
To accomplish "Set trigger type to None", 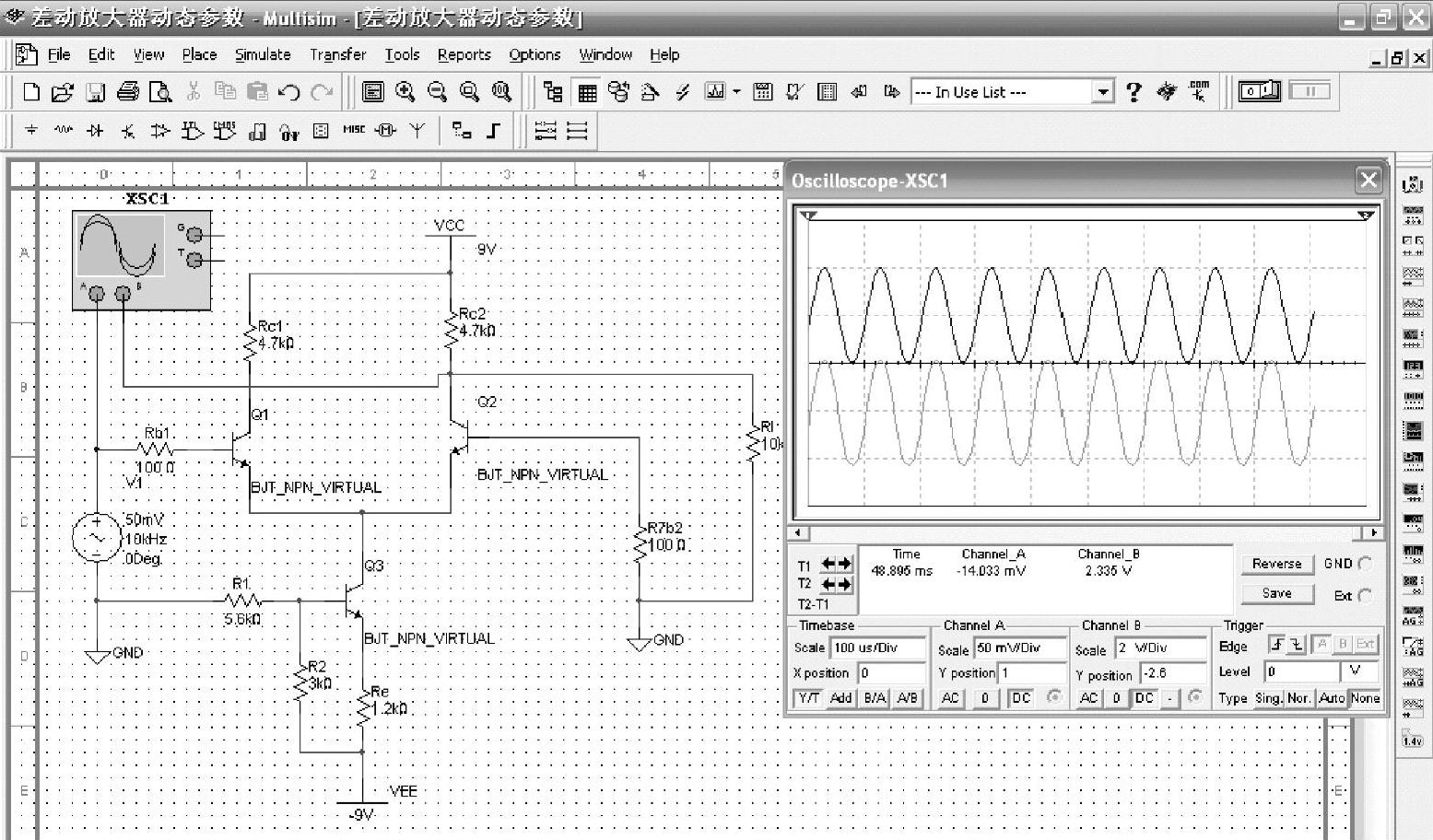I will point(1365,698).
